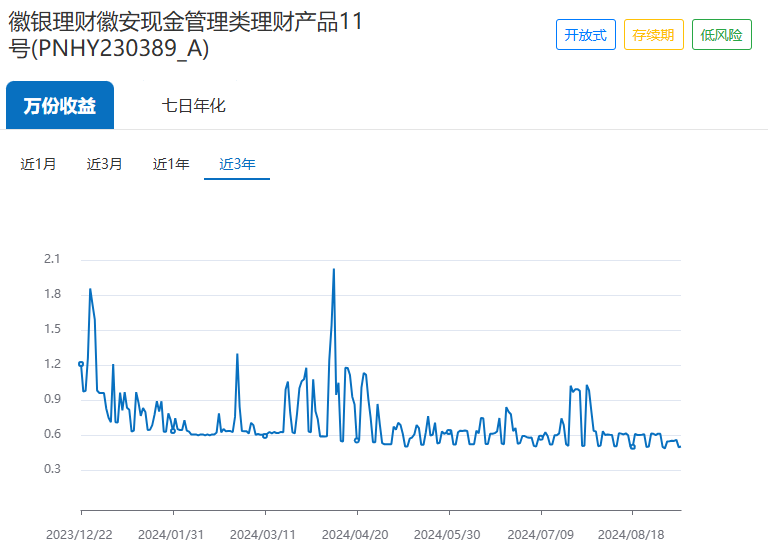This screenshot has width=768, height=557.
Task: Click the 2024/04/20 x-axis label
Action: [355, 534]
